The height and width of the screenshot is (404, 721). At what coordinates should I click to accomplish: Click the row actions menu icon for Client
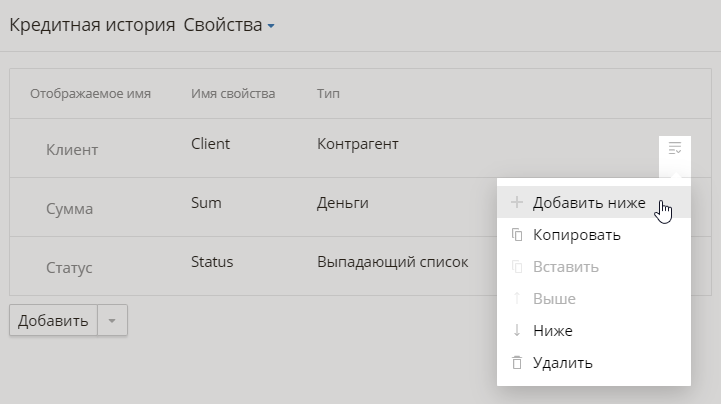[x=675, y=148]
